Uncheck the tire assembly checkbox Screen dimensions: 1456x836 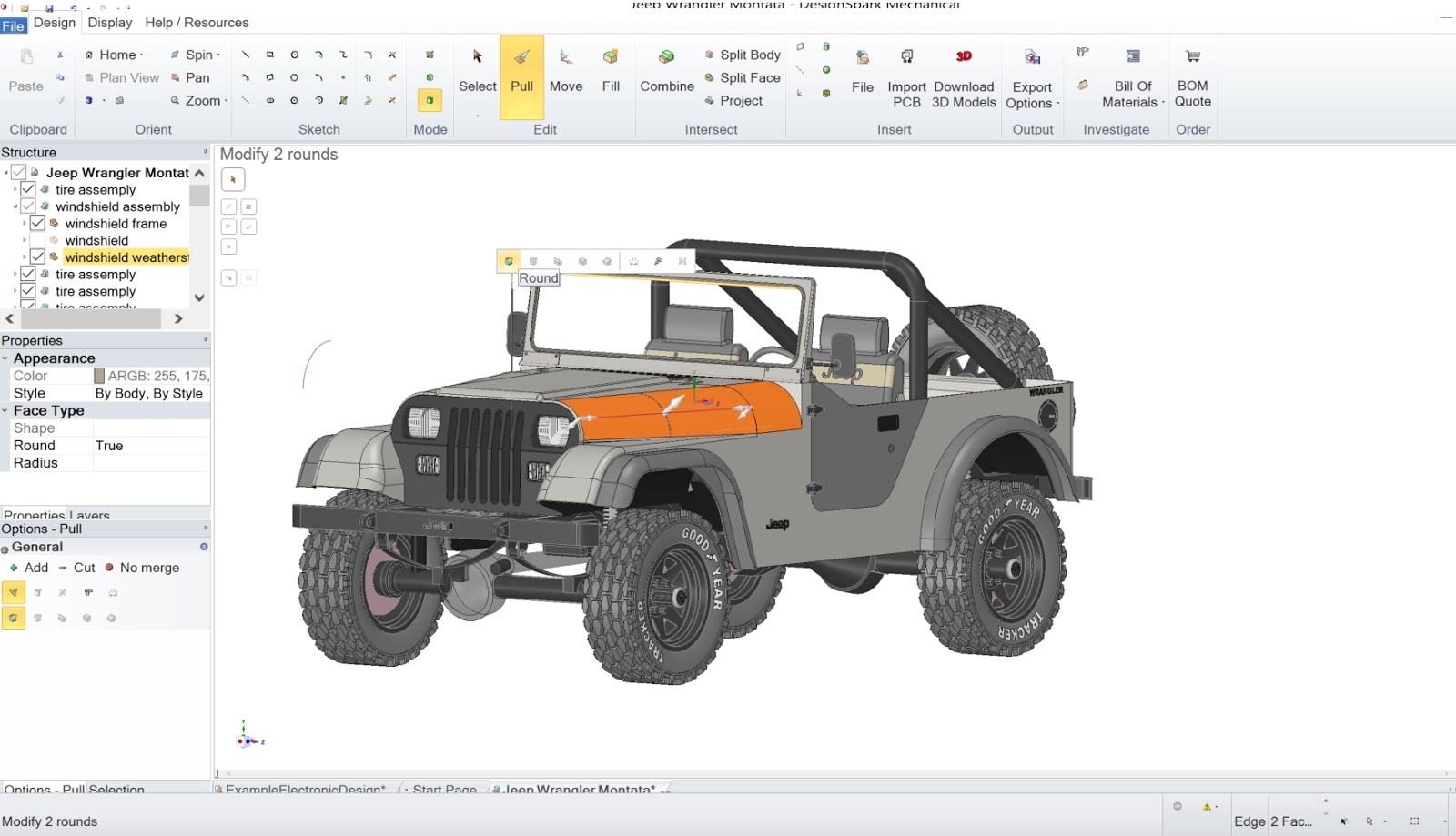(28, 189)
